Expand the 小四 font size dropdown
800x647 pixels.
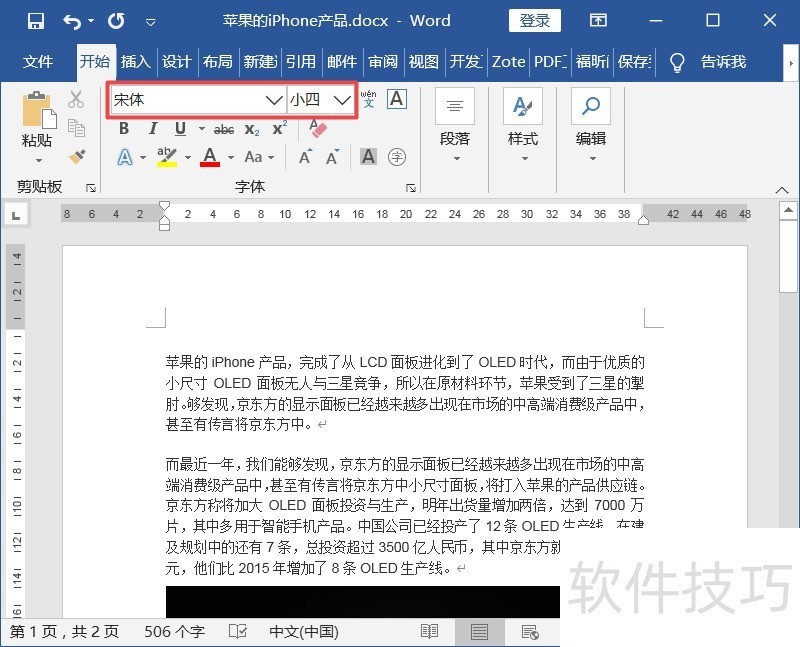click(x=342, y=99)
